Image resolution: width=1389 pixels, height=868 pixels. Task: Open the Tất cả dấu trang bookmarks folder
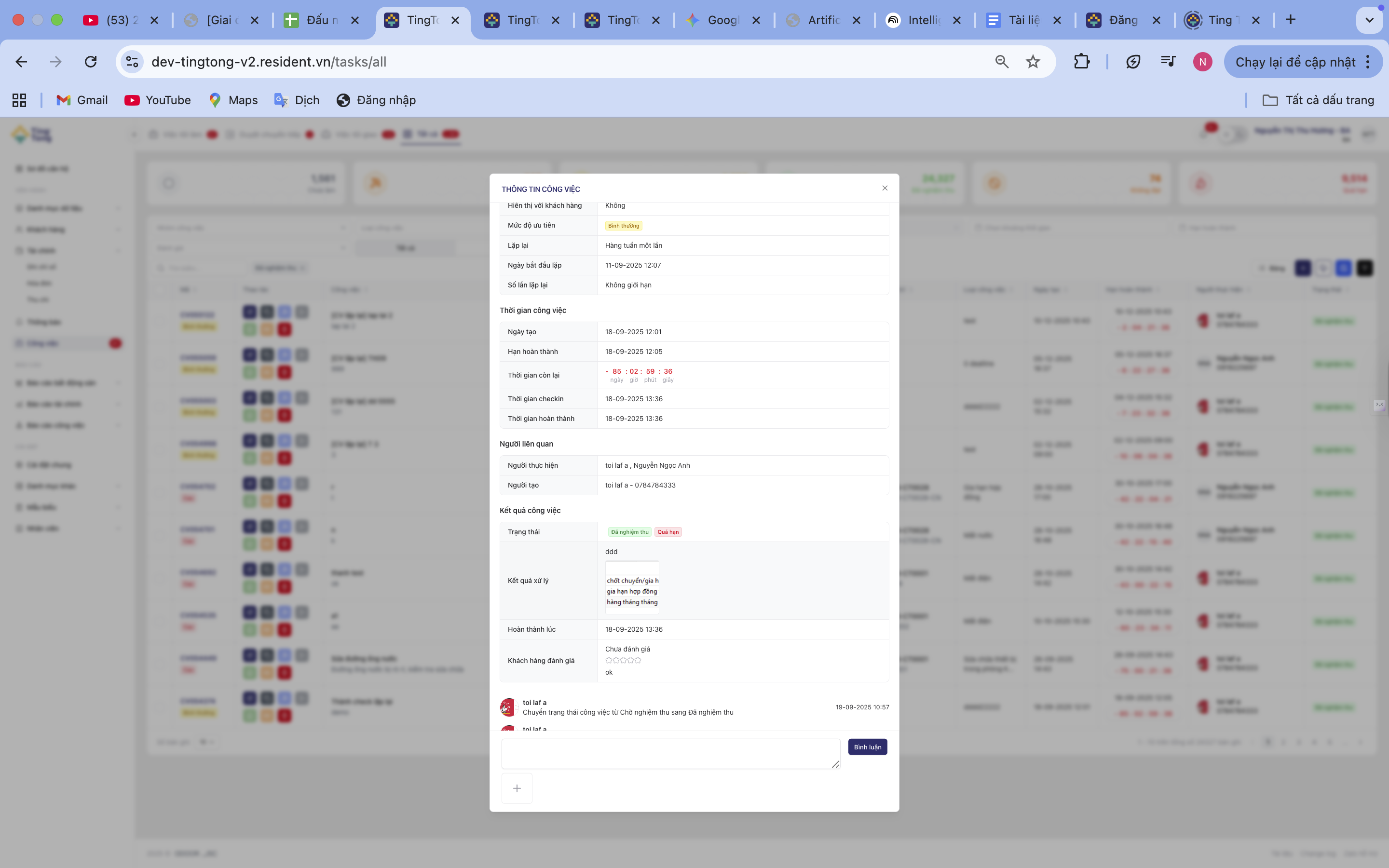coord(1319,100)
